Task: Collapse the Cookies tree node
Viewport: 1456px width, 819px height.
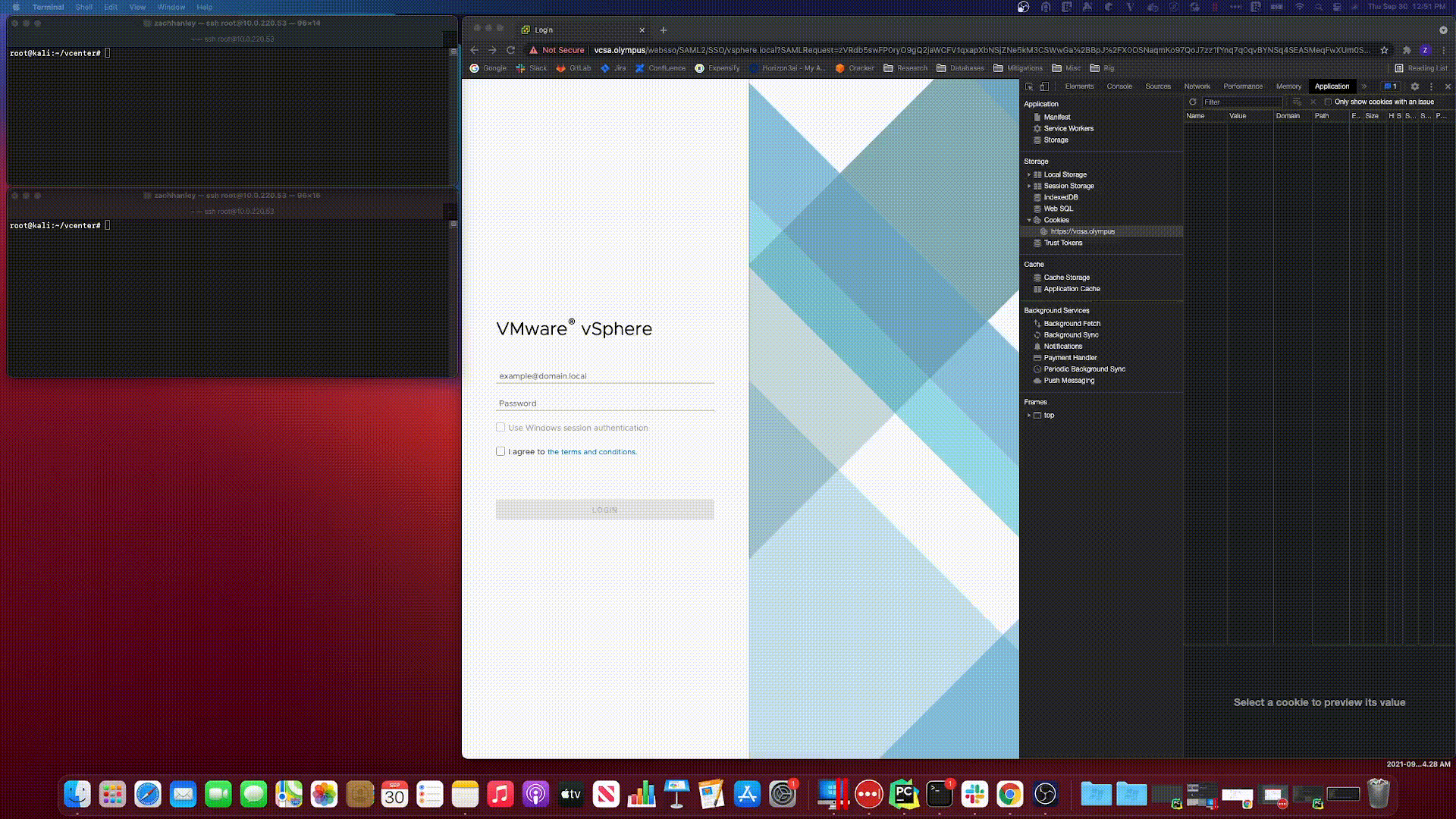Action: coord(1029,220)
